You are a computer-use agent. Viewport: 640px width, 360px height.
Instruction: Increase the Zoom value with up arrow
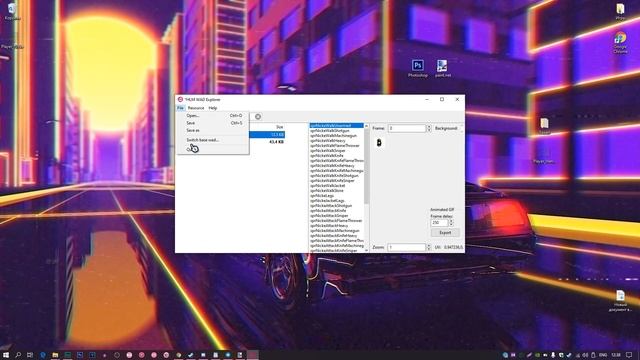429,246
